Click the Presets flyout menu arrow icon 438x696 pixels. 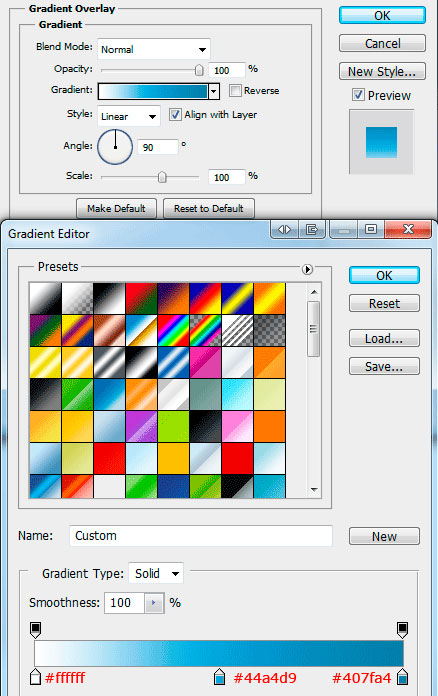(x=307, y=269)
